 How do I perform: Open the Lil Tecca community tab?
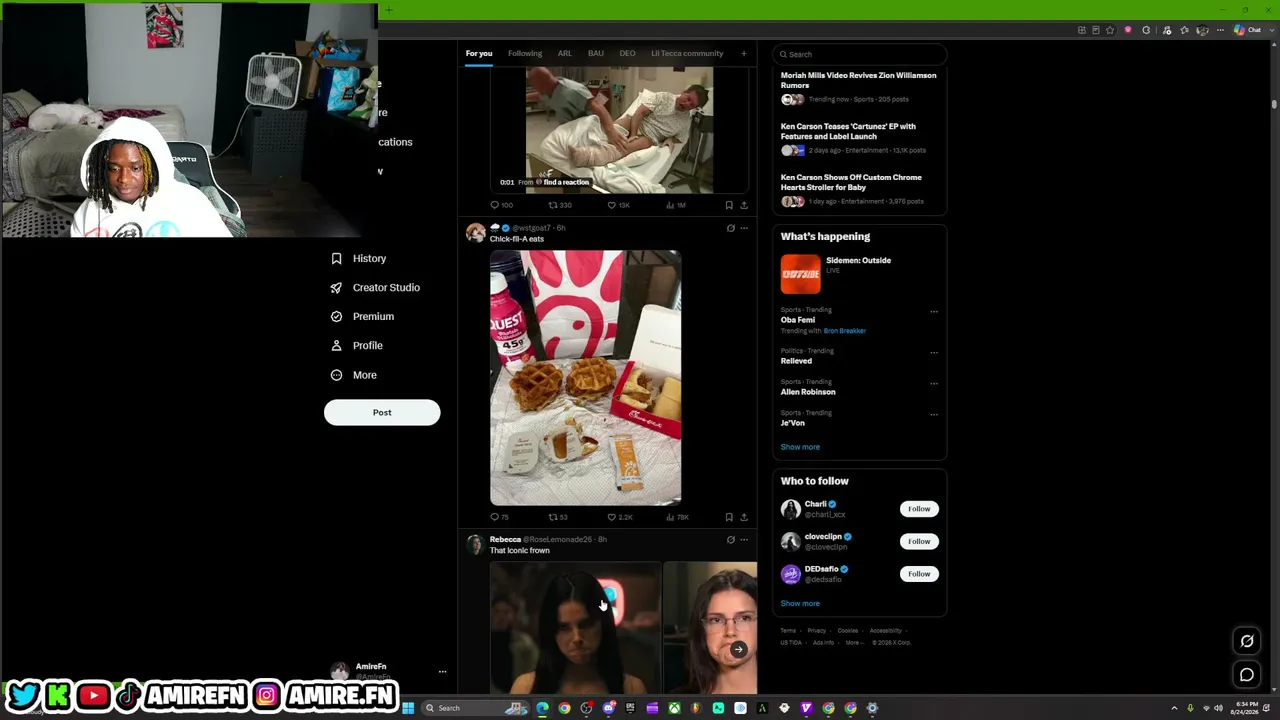[687, 53]
